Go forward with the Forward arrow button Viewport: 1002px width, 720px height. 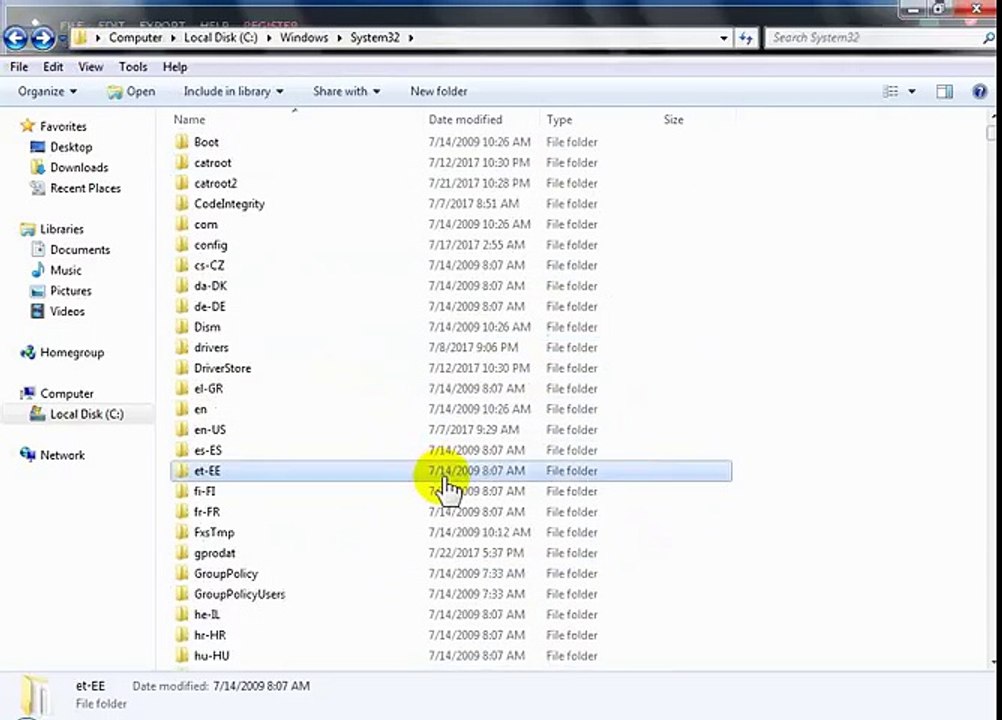[43, 38]
